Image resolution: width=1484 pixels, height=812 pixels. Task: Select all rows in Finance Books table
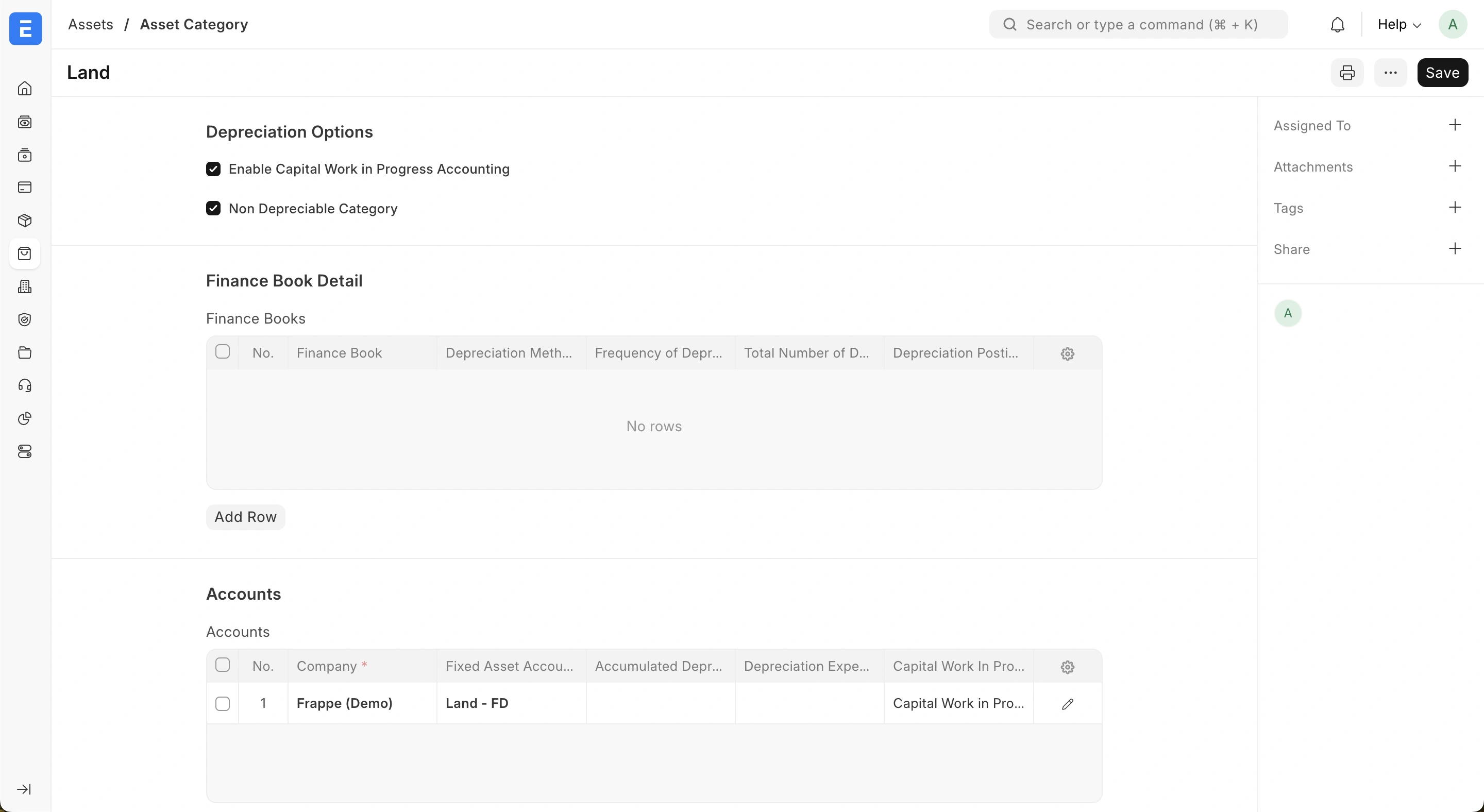coord(223,352)
